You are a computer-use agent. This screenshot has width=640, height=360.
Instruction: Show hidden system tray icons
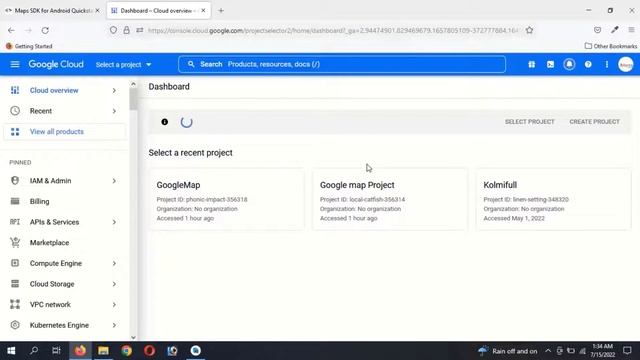548,351
